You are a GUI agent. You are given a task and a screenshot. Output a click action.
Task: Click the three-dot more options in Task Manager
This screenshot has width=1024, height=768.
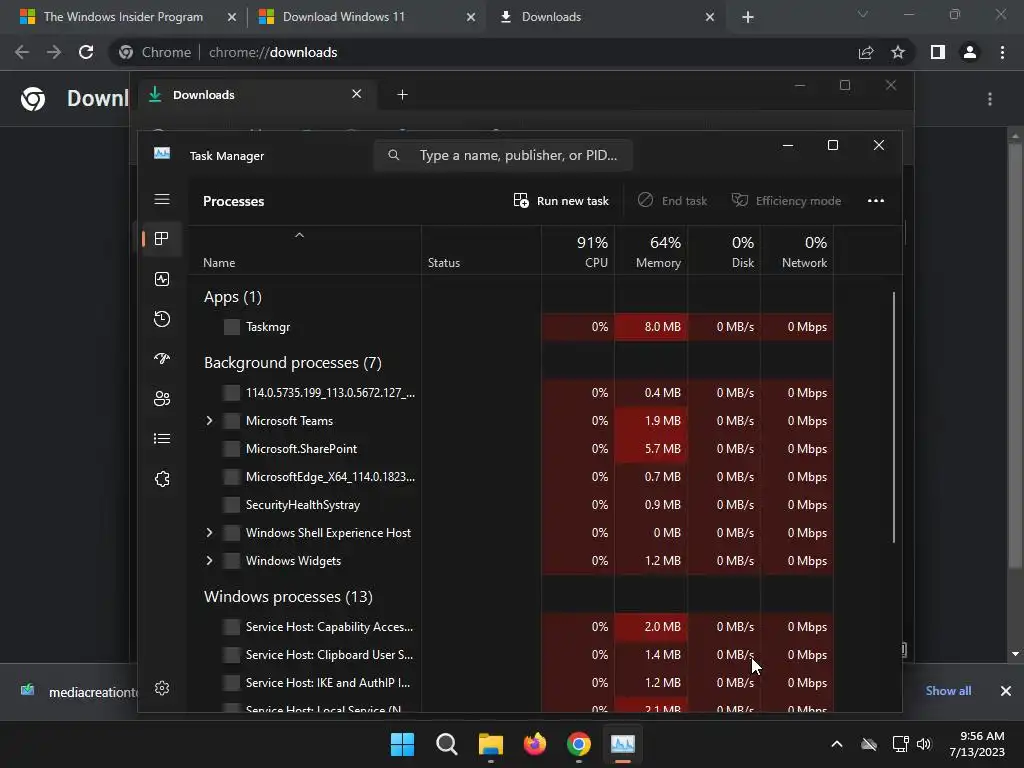(876, 200)
